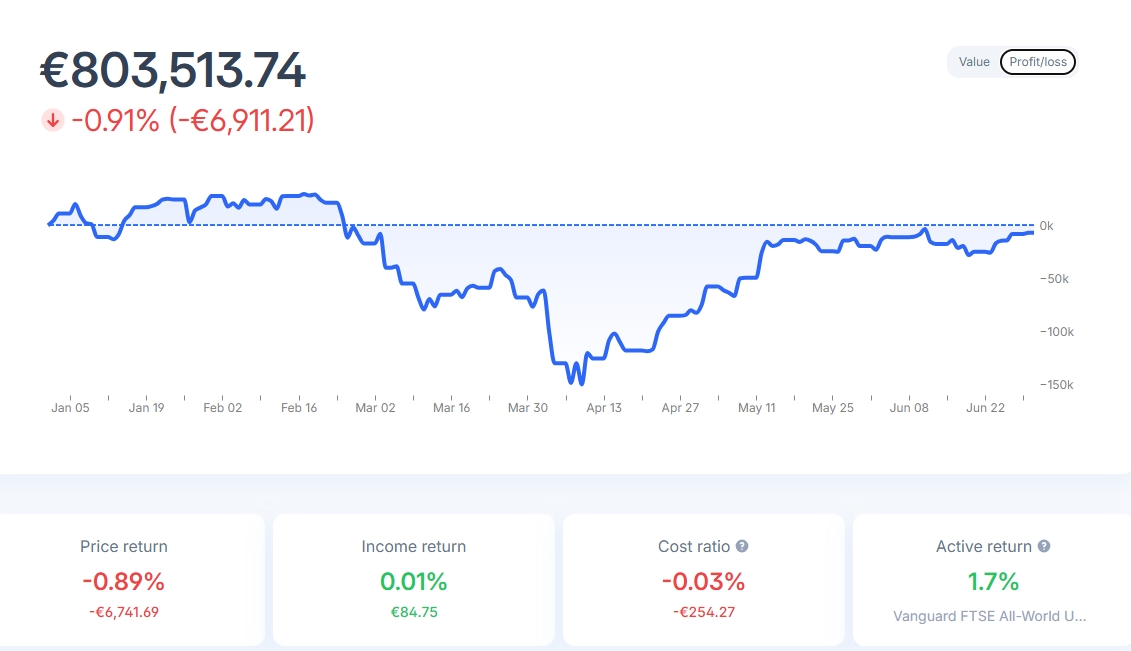Click the red down-arrow loss icon
Screen dimensions: 1131x651
click(53, 121)
